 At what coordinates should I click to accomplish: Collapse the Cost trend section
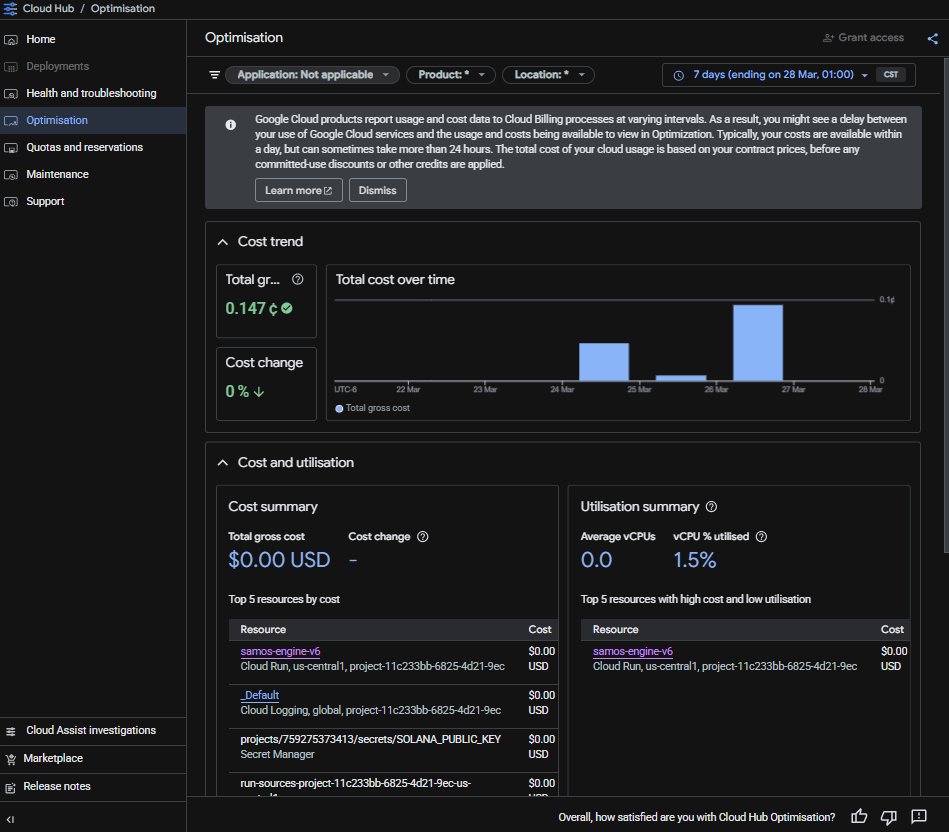click(223, 242)
